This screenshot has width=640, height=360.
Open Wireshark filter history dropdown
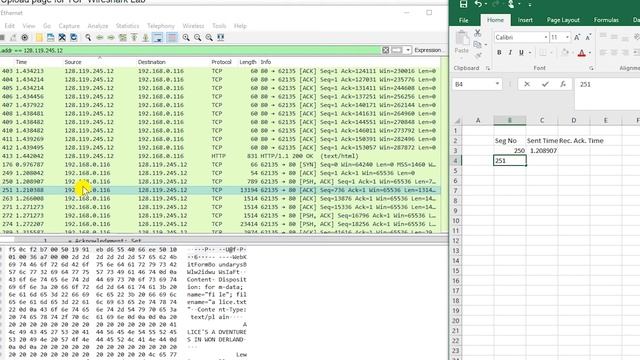(x=407, y=50)
